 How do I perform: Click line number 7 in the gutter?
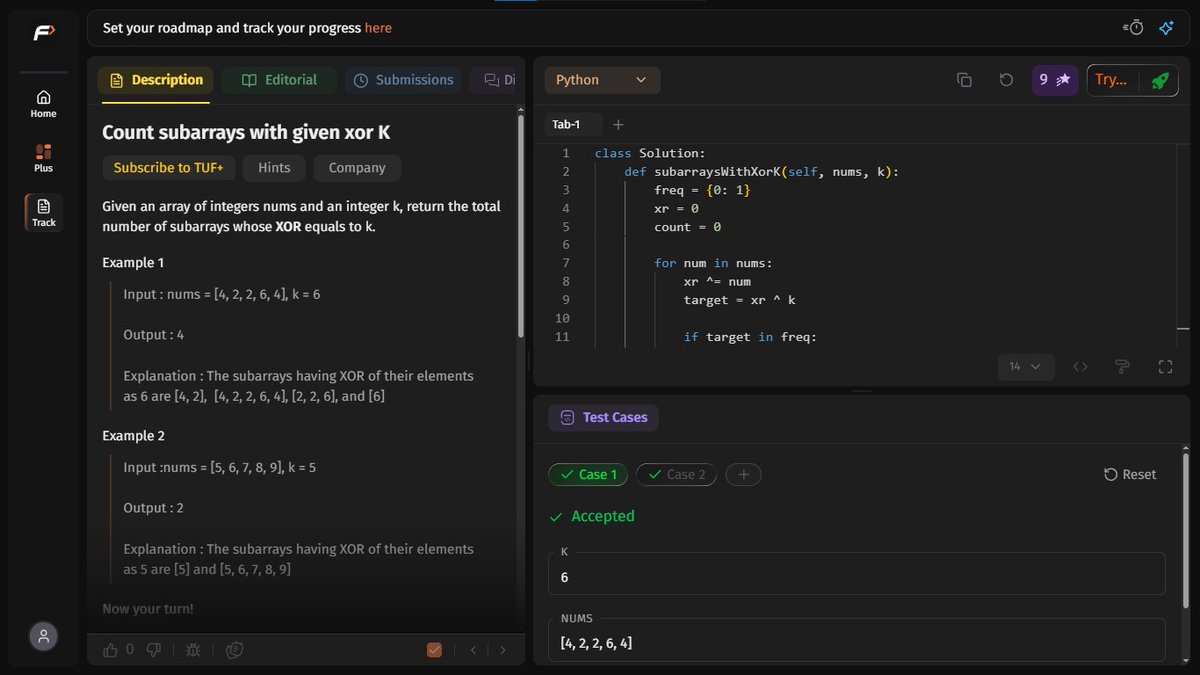[565, 263]
